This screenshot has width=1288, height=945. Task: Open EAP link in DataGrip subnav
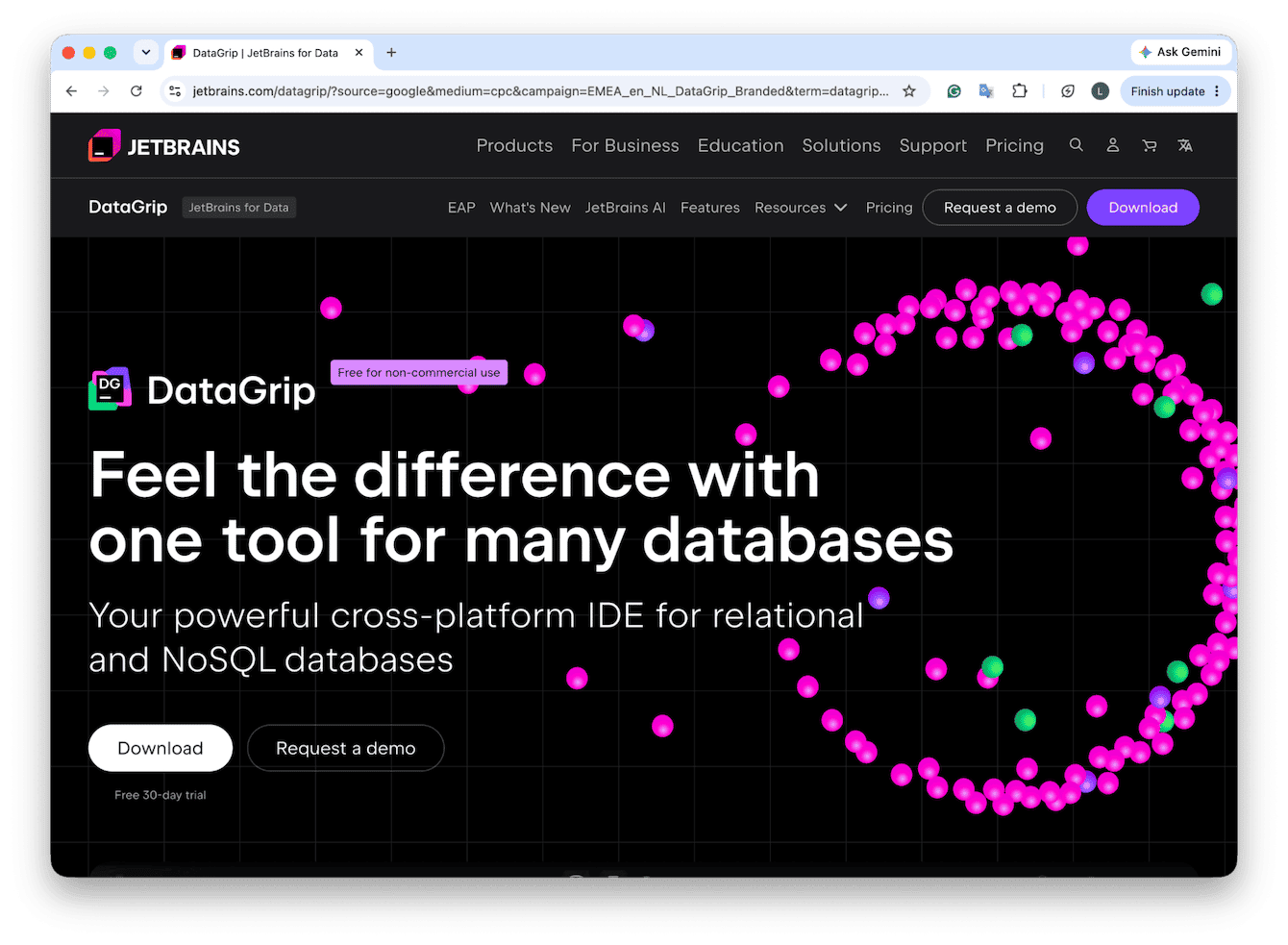pos(461,208)
